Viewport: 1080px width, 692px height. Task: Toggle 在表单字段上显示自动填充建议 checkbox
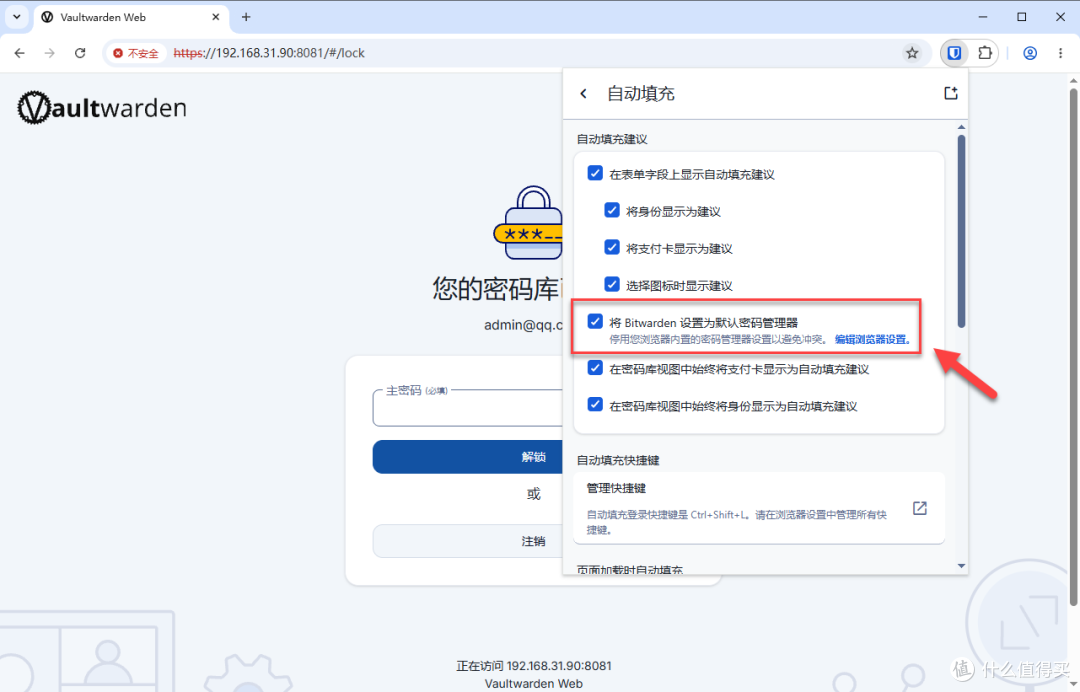pos(595,173)
